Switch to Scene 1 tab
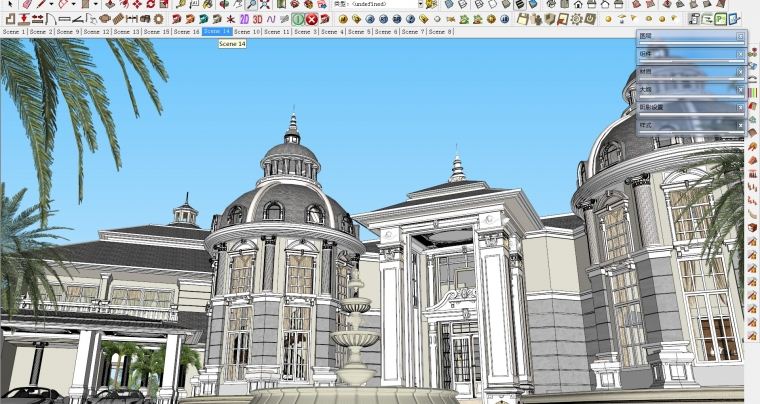Screen dimensions: 760x404 point(14,32)
